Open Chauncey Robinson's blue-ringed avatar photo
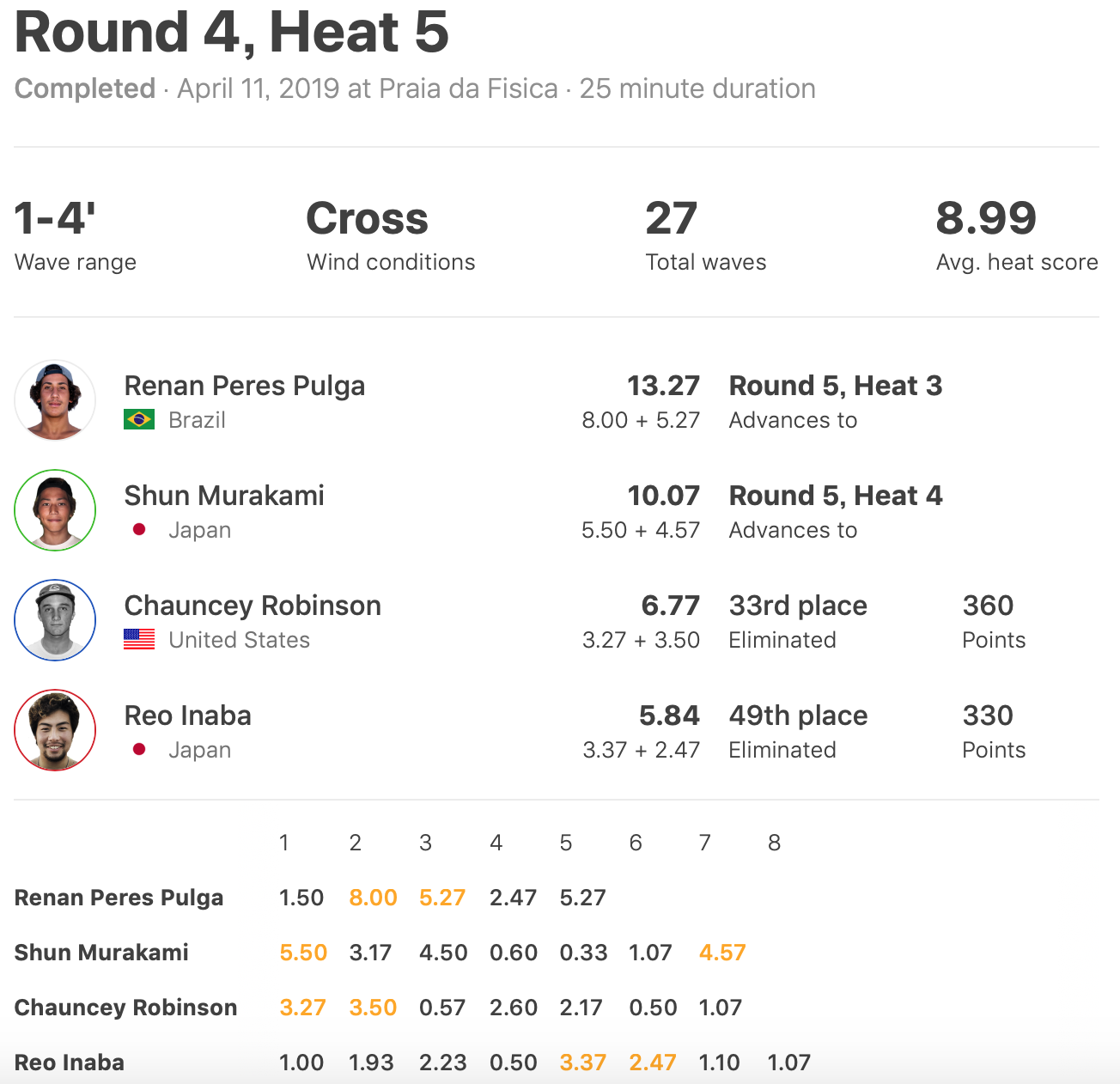This screenshot has height=1084, width=1120. tap(55, 620)
